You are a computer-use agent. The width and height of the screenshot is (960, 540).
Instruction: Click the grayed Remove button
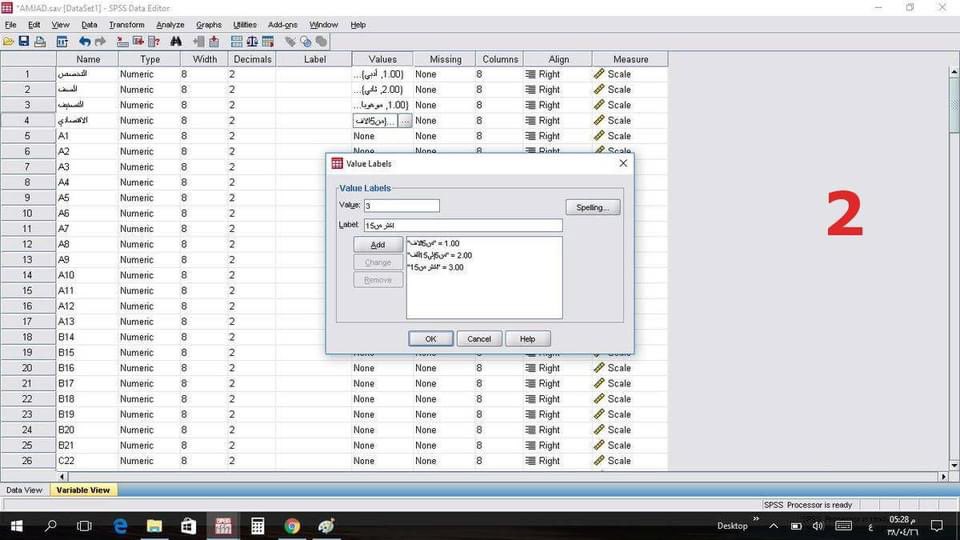(378, 280)
